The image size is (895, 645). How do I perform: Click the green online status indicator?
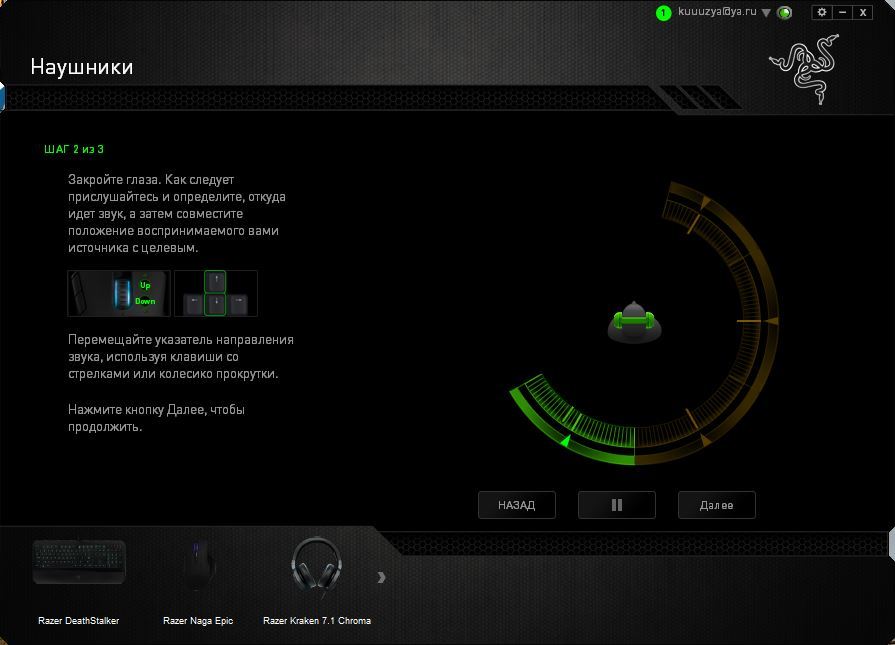click(x=785, y=13)
